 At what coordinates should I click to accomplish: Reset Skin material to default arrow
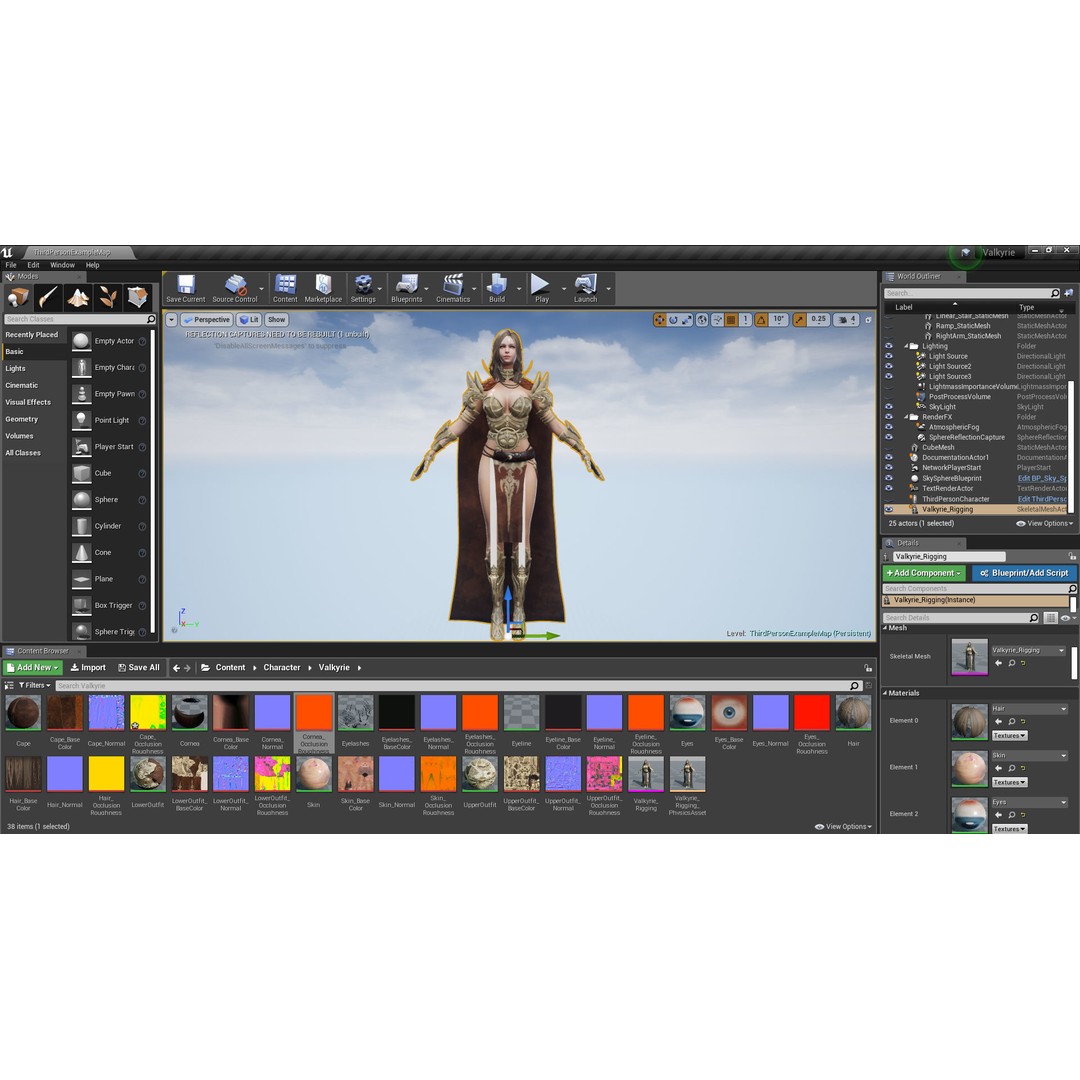click(1024, 768)
